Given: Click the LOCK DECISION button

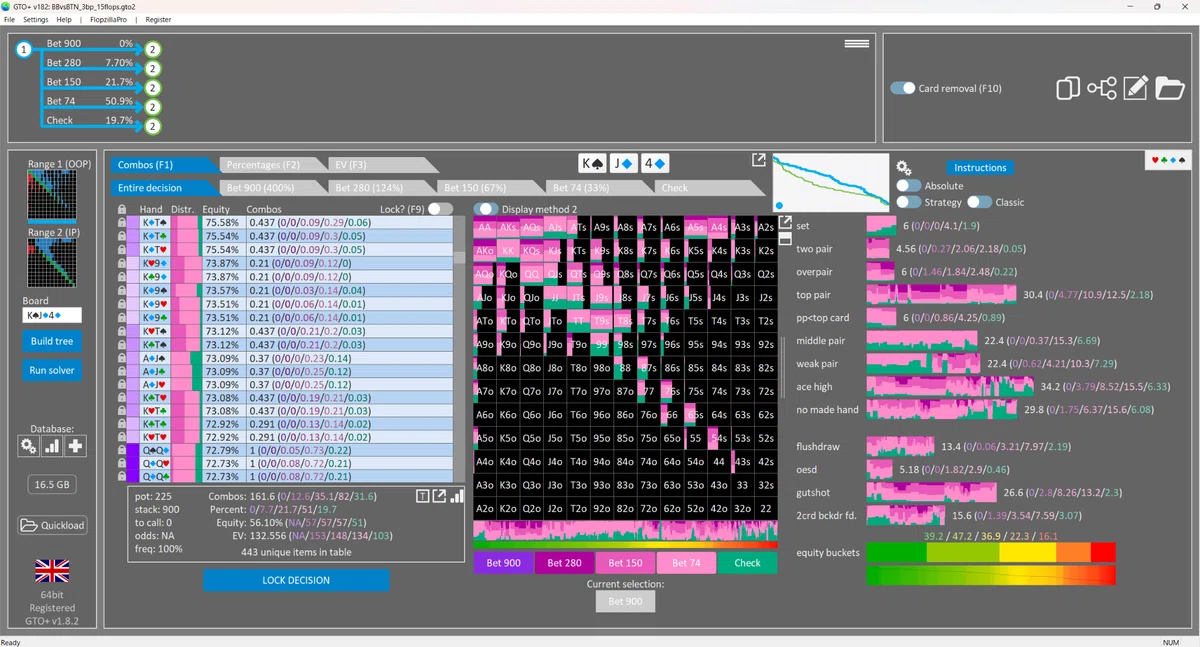Looking at the screenshot, I should [x=296, y=580].
